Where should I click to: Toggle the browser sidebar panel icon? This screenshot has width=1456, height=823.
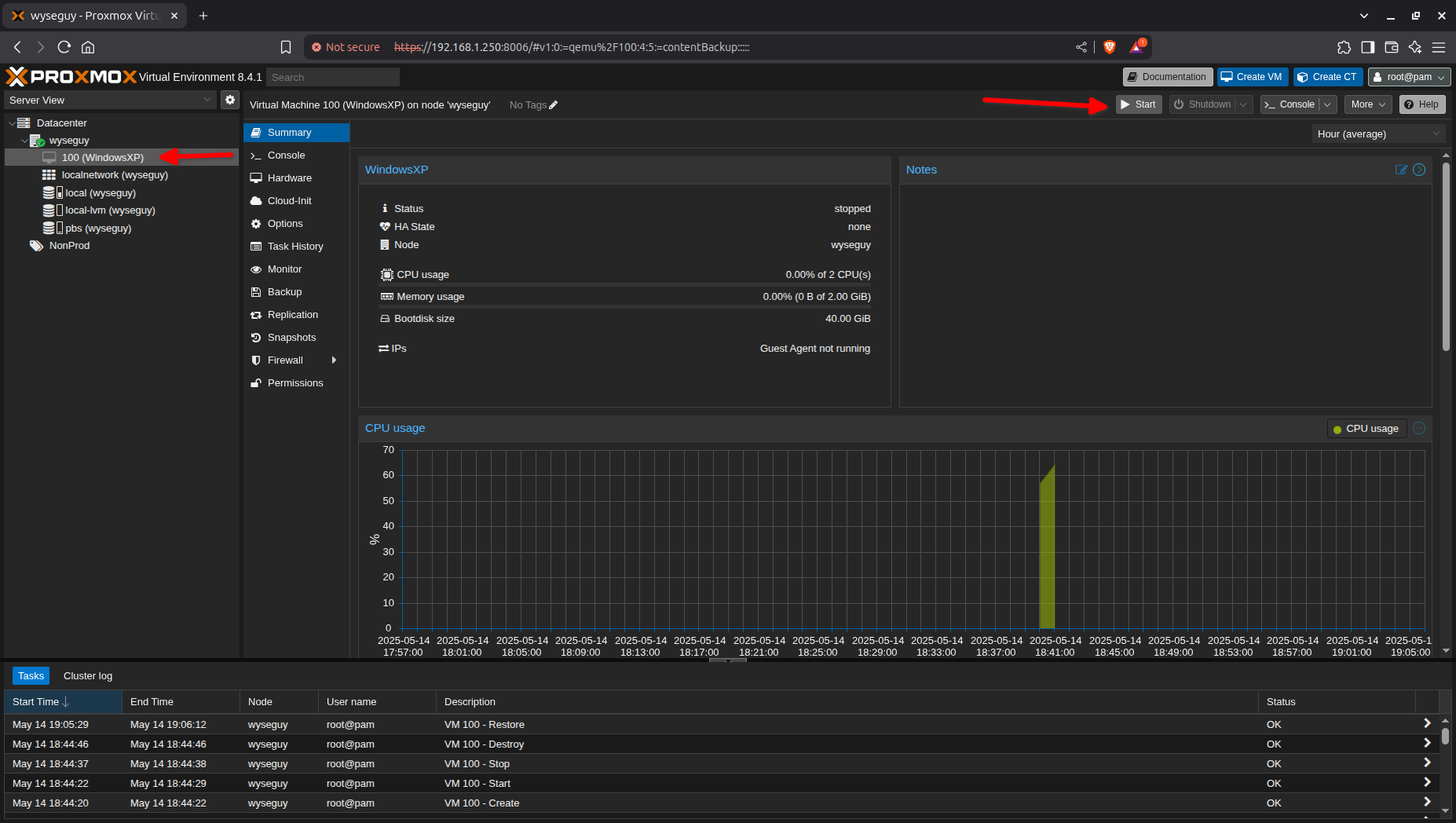pyautogui.click(x=1367, y=47)
